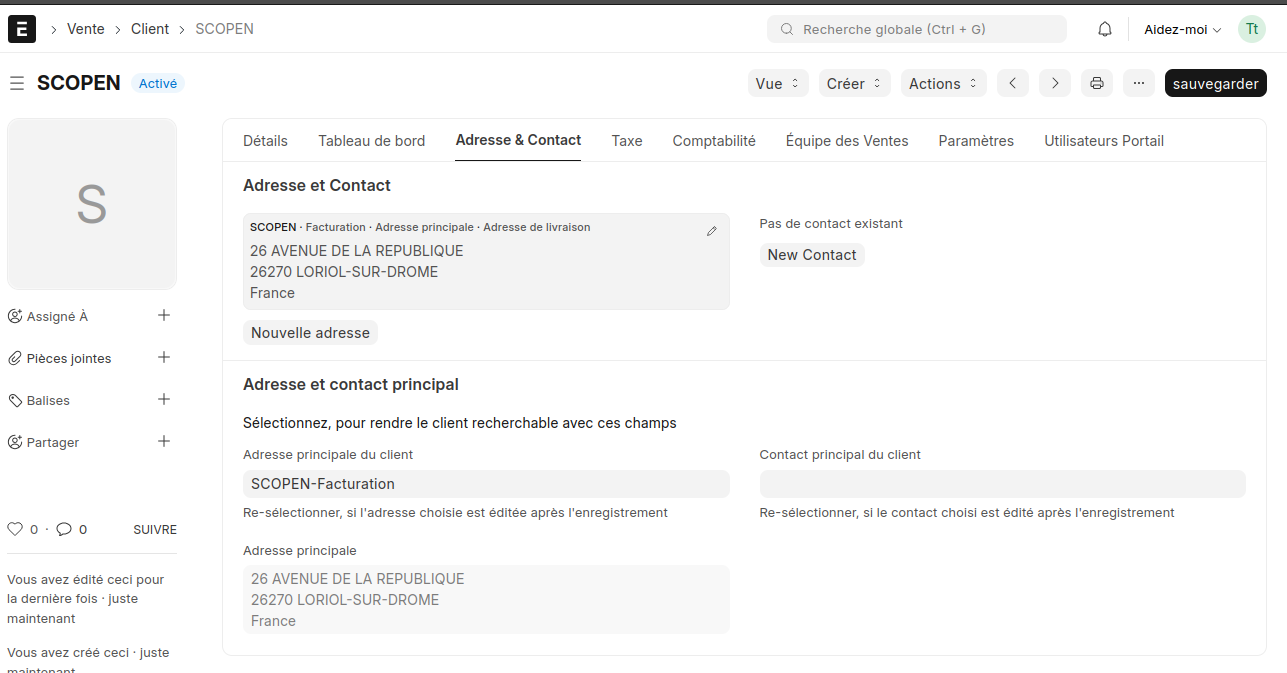Click the Partager label
Image resolution: width=1287 pixels, height=673 pixels.
[53, 442]
